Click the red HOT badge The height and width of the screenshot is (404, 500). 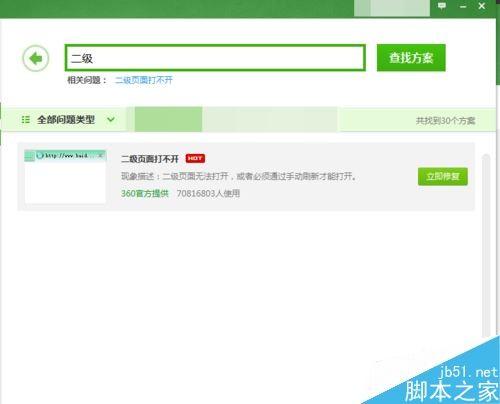click(195, 158)
